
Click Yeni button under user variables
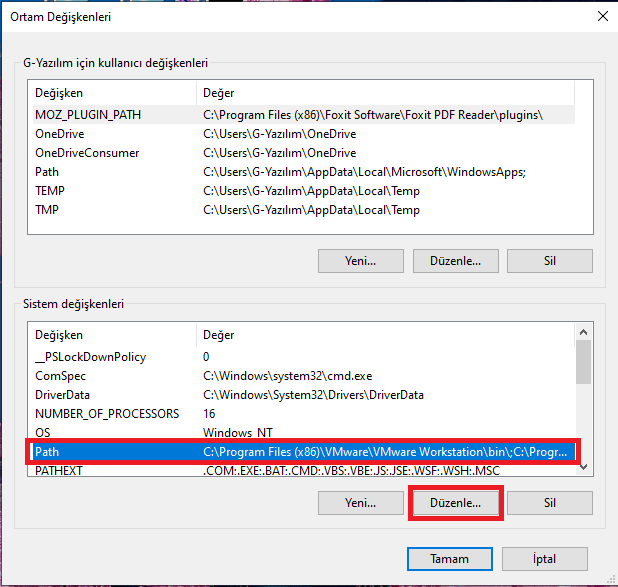[x=361, y=260]
